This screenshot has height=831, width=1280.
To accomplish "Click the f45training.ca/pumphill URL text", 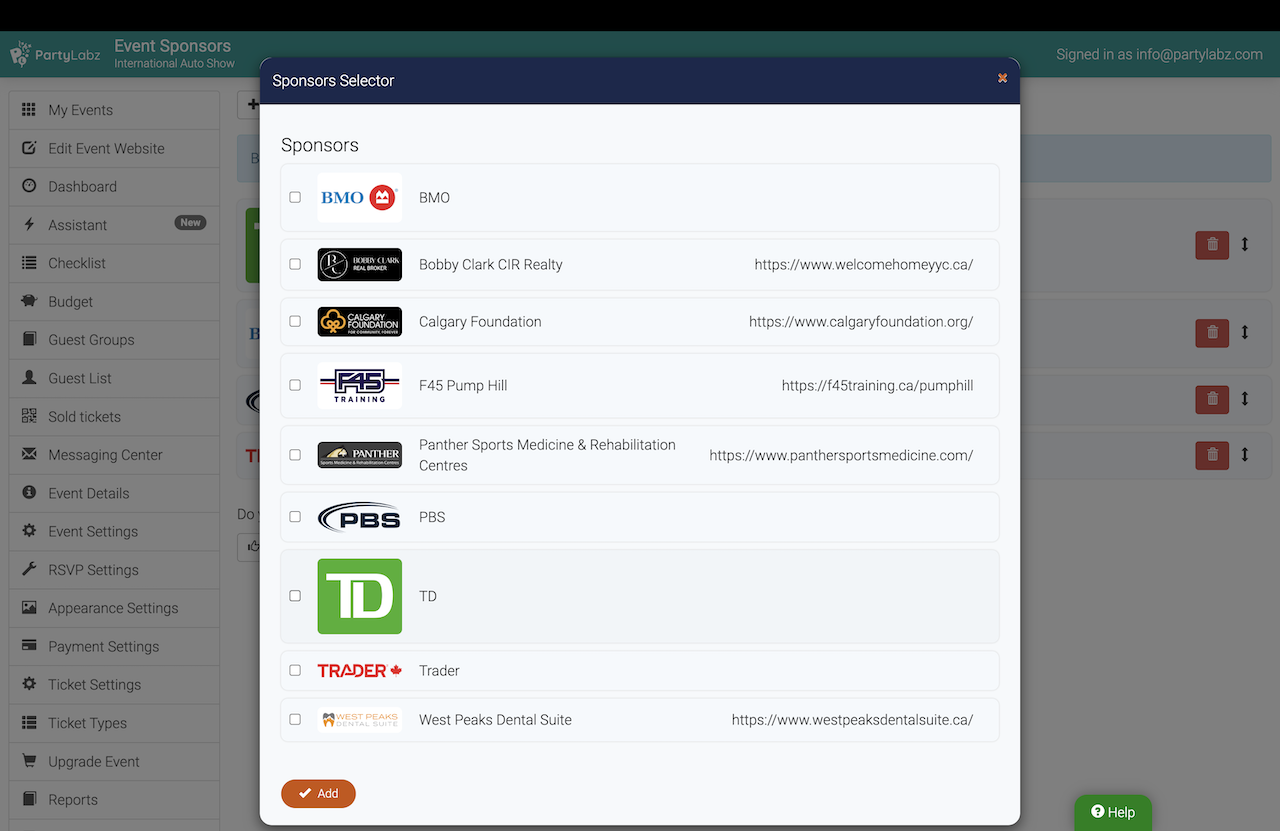I will pos(878,386).
